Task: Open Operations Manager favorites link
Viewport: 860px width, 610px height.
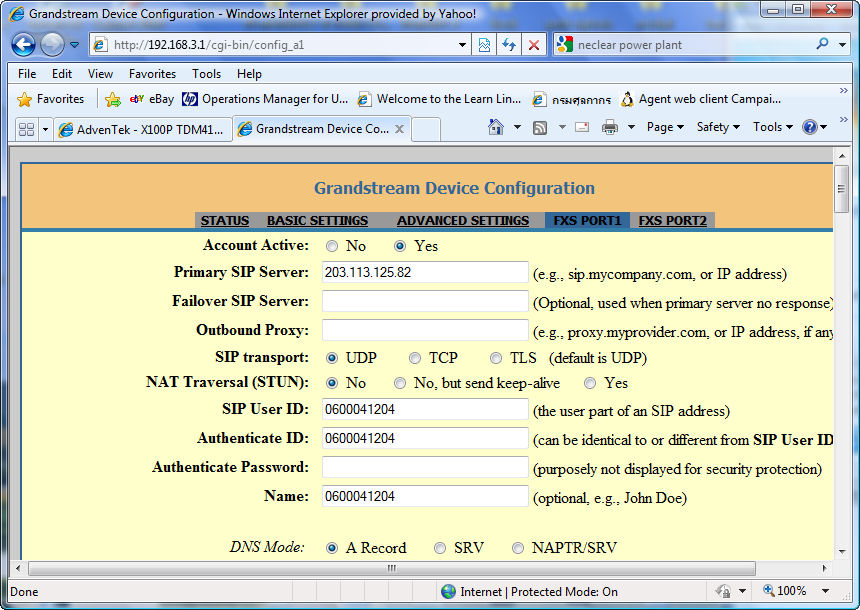Action: pyautogui.click(x=265, y=99)
